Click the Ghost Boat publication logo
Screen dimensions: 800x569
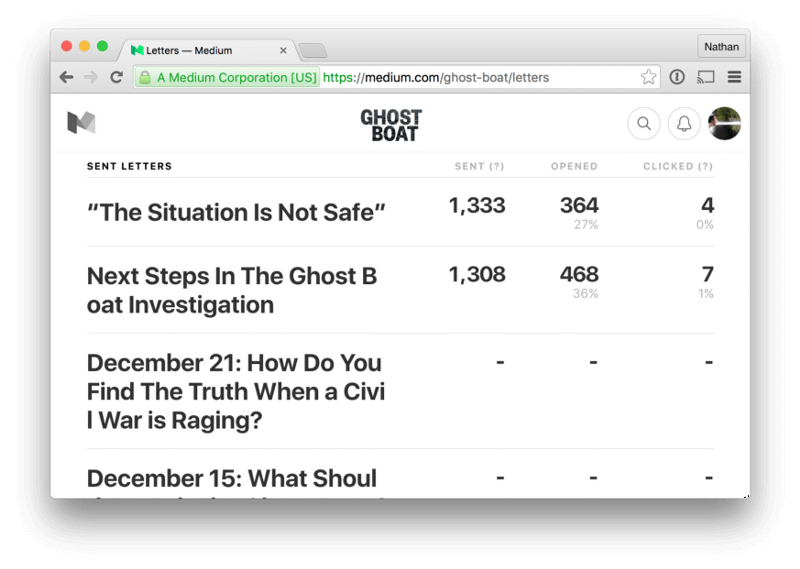tap(391, 125)
